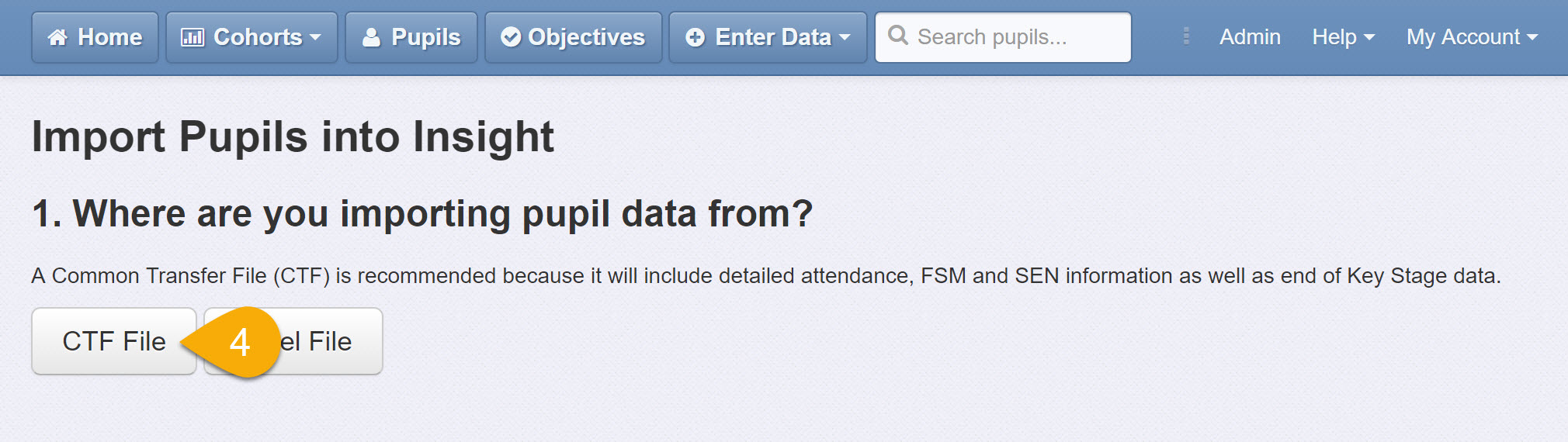Select the Import Pupils into Insight heading
Image resolution: width=1568 pixels, height=442 pixels.
pos(293,137)
